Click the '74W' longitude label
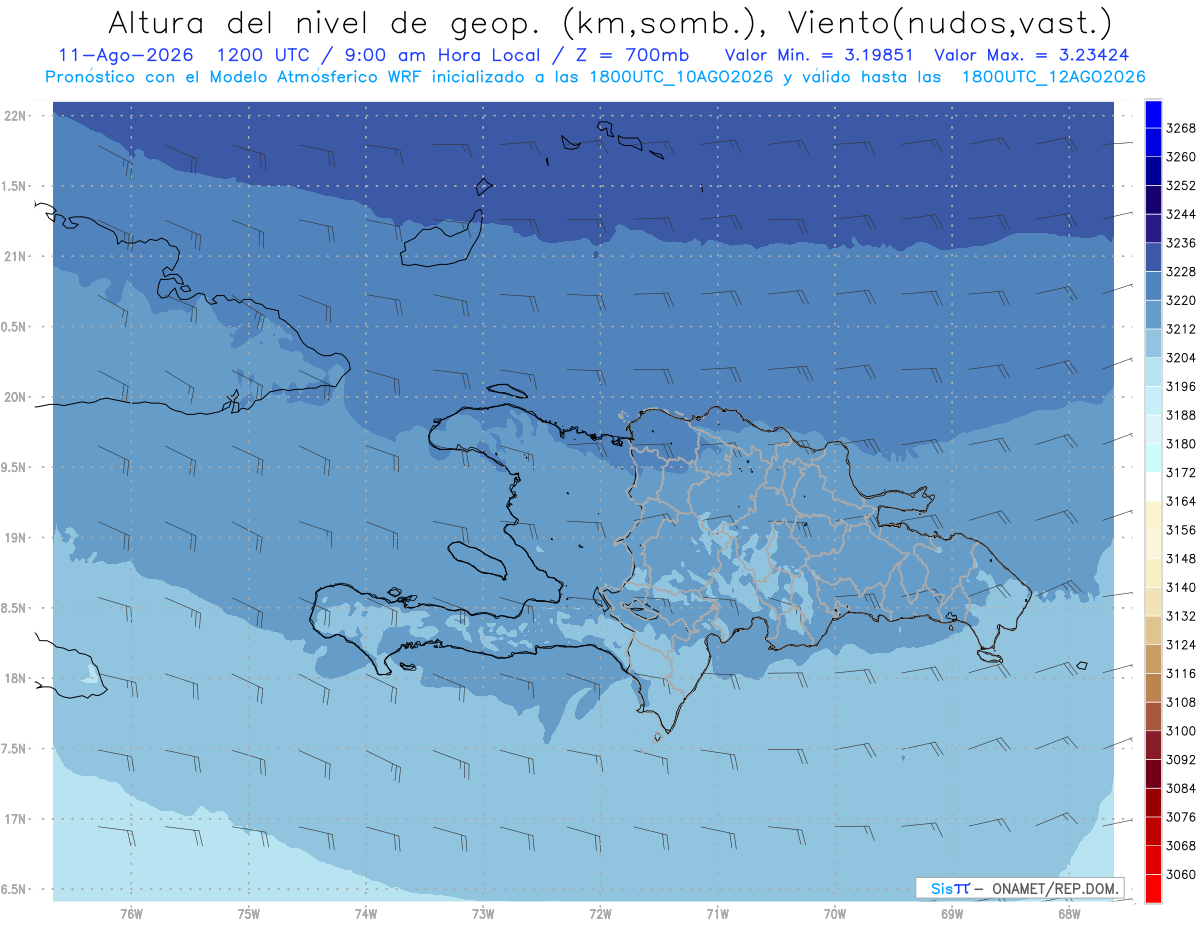Image resolution: width=1200 pixels, height=927 pixels. click(x=366, y=914)
